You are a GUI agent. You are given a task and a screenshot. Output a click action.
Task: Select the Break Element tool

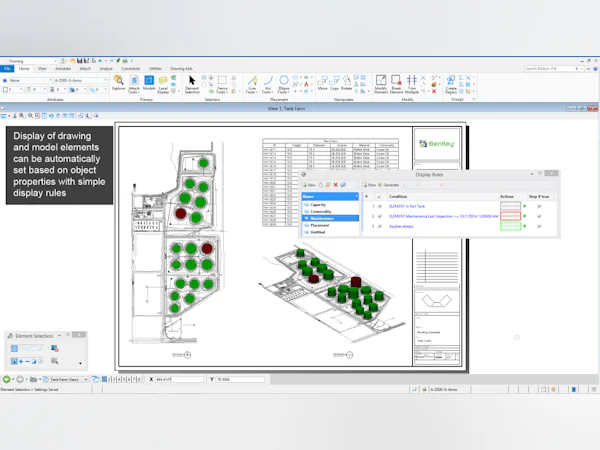click(396, 84)
